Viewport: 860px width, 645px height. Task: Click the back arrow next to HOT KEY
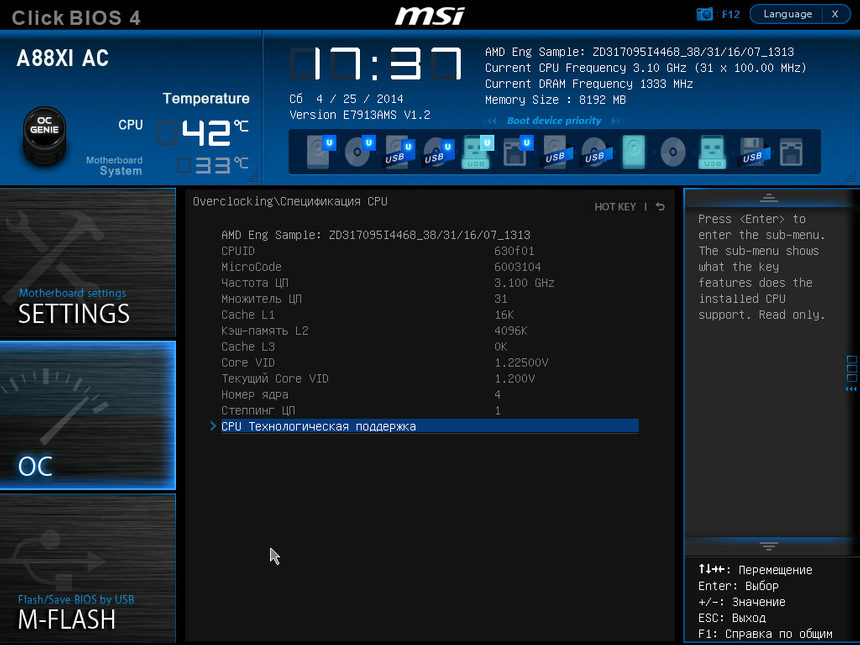pos(660,207)
